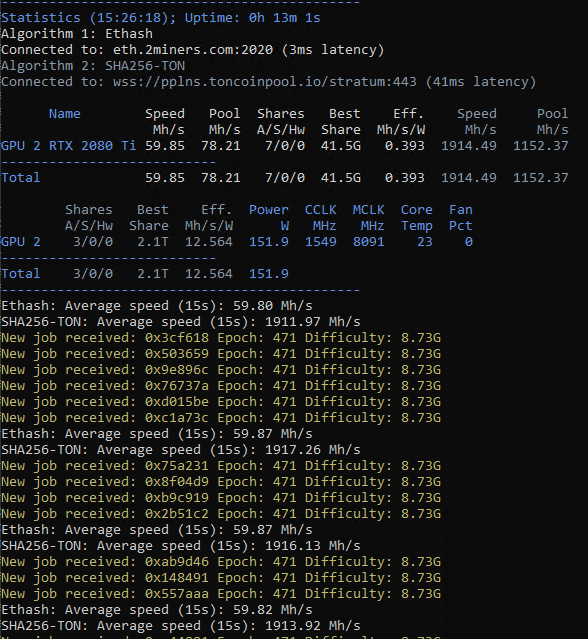Click 59.85 in the first Total row

pos(165,178)
